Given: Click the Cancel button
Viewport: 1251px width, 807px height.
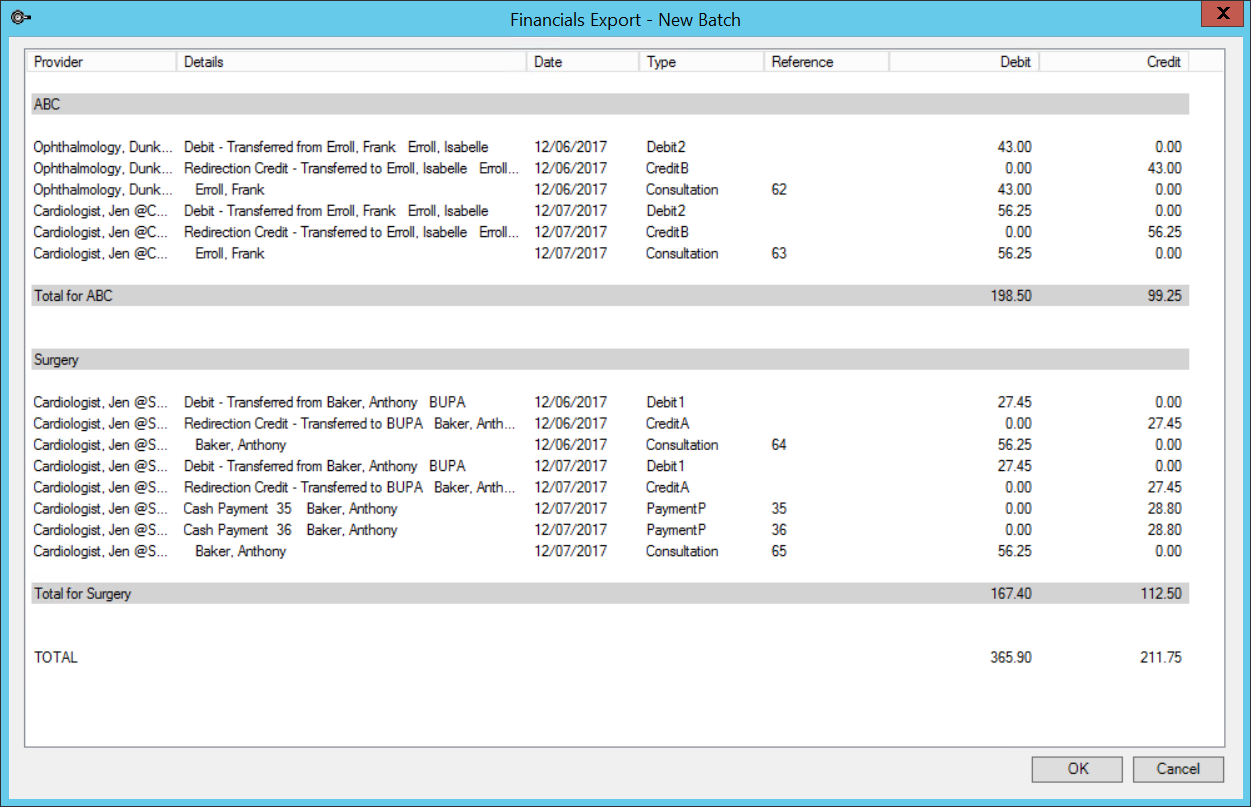Looking at the screenshot, I should pyautogui.click(x=1178, y=769).
